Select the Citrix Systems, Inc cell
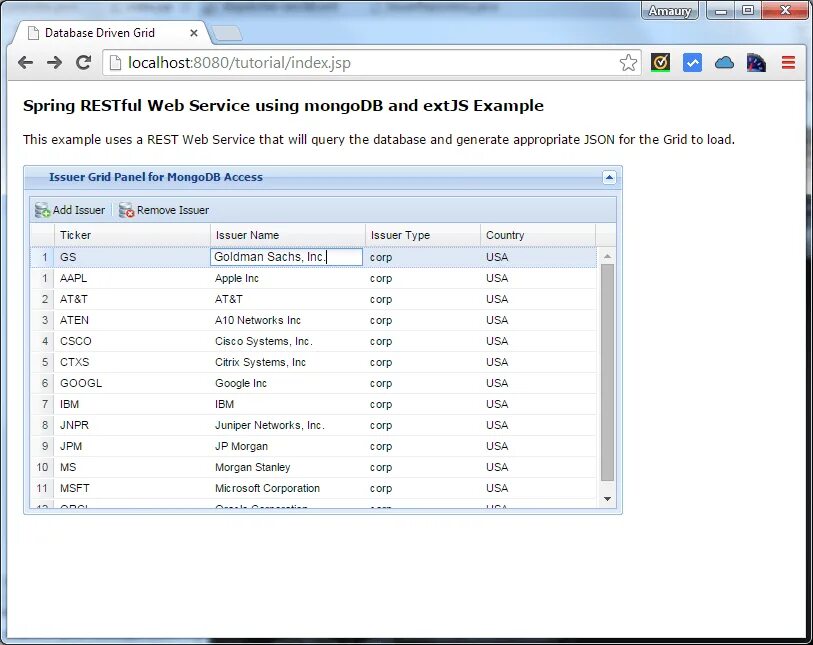Viewport: 813px width, 645px height. tap(288, 362)
